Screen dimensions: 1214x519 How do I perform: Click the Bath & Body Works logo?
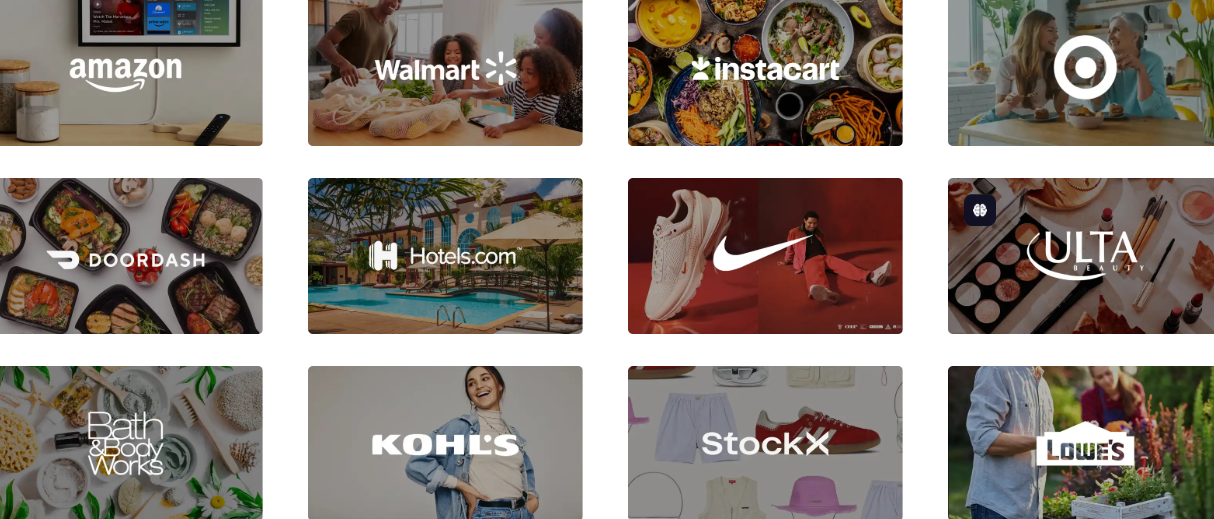point(126,443)
